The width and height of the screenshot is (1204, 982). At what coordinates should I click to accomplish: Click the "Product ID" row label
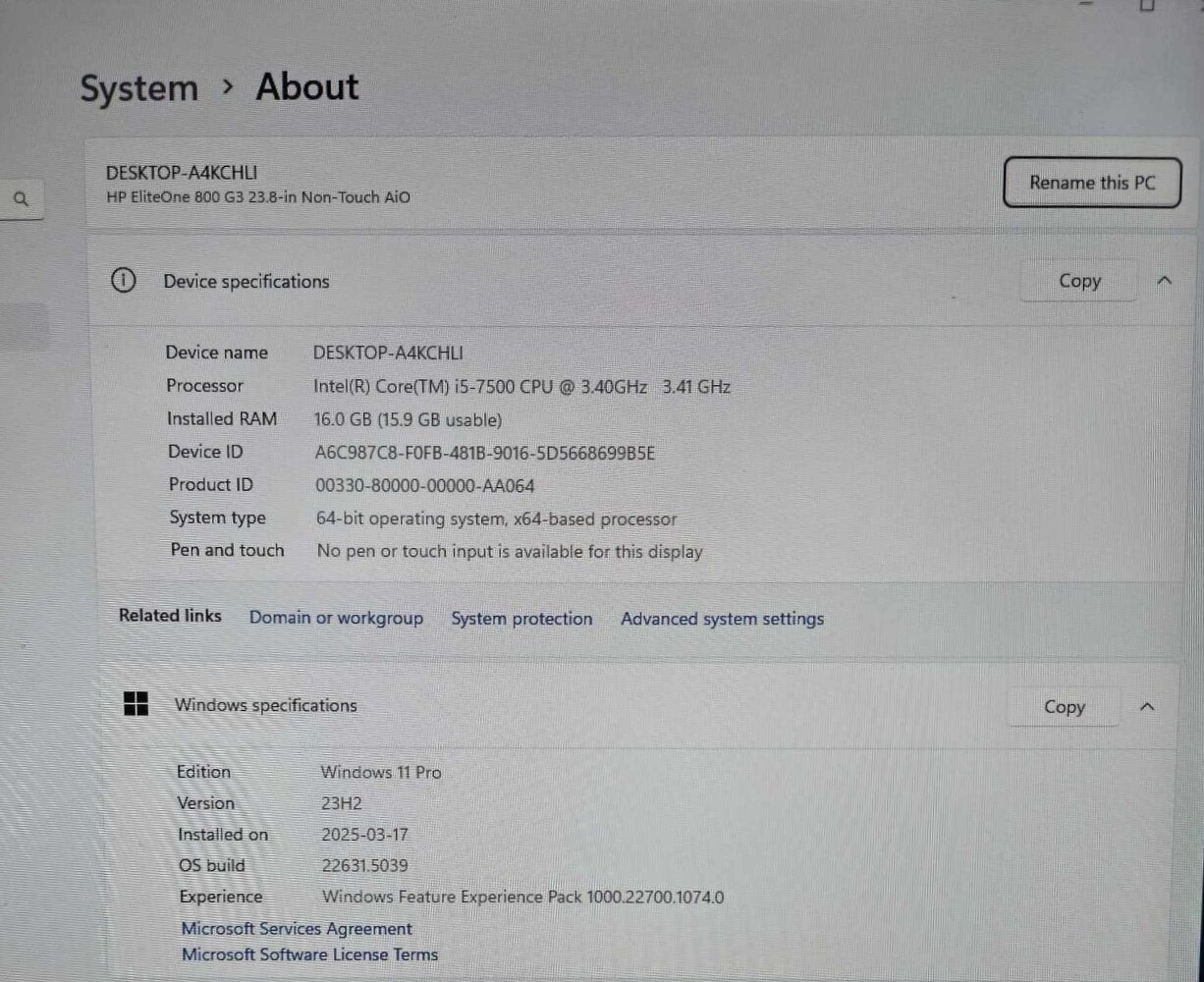click(x=210, y=484)
